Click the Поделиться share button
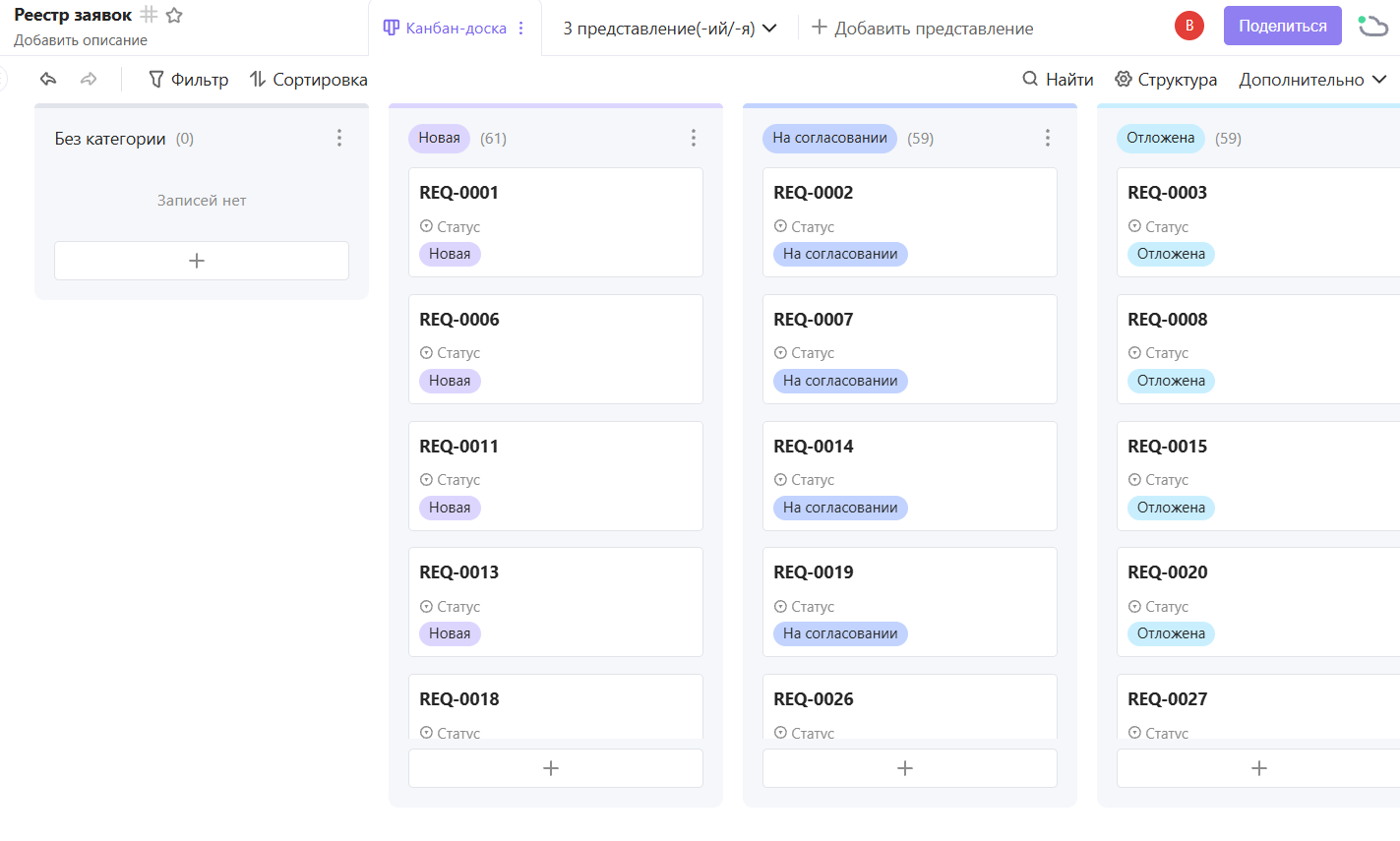Screen dimensions: 1400x841 pyautogui.click(x=1283, y=26)
